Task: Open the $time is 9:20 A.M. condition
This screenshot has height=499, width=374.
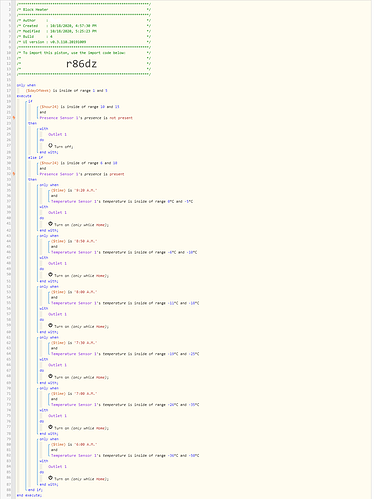Action: (74, 191)
